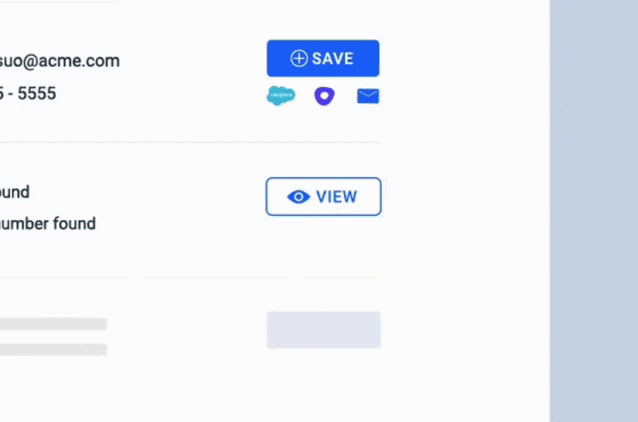This screenshot has height=422, width=638.
Task: Toggle the eye icon in VIEW button
Action: (x=299, y=197)
